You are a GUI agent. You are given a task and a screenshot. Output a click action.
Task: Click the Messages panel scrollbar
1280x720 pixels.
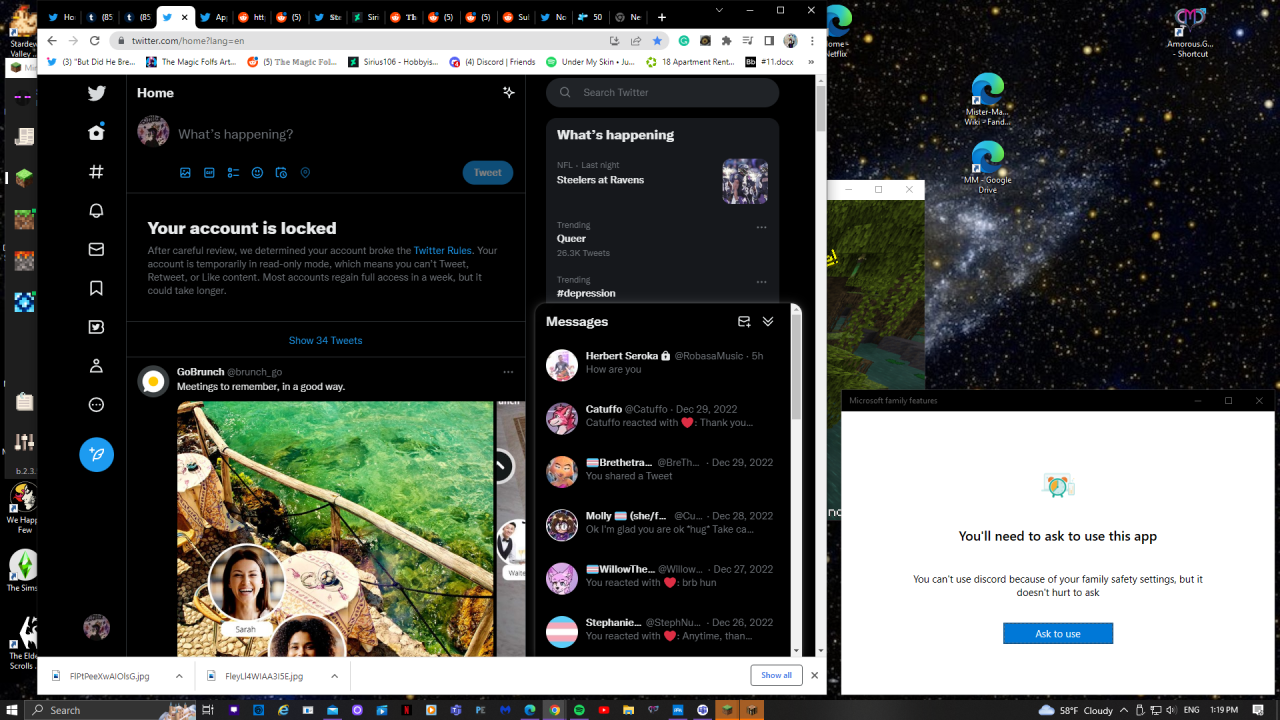(796, 366)
